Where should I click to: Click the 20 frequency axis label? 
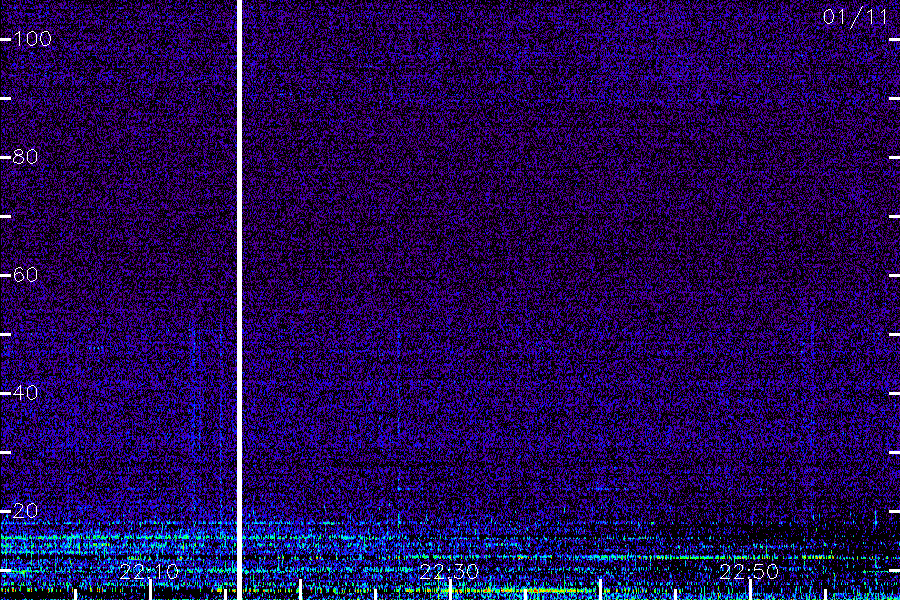[25, 510]
